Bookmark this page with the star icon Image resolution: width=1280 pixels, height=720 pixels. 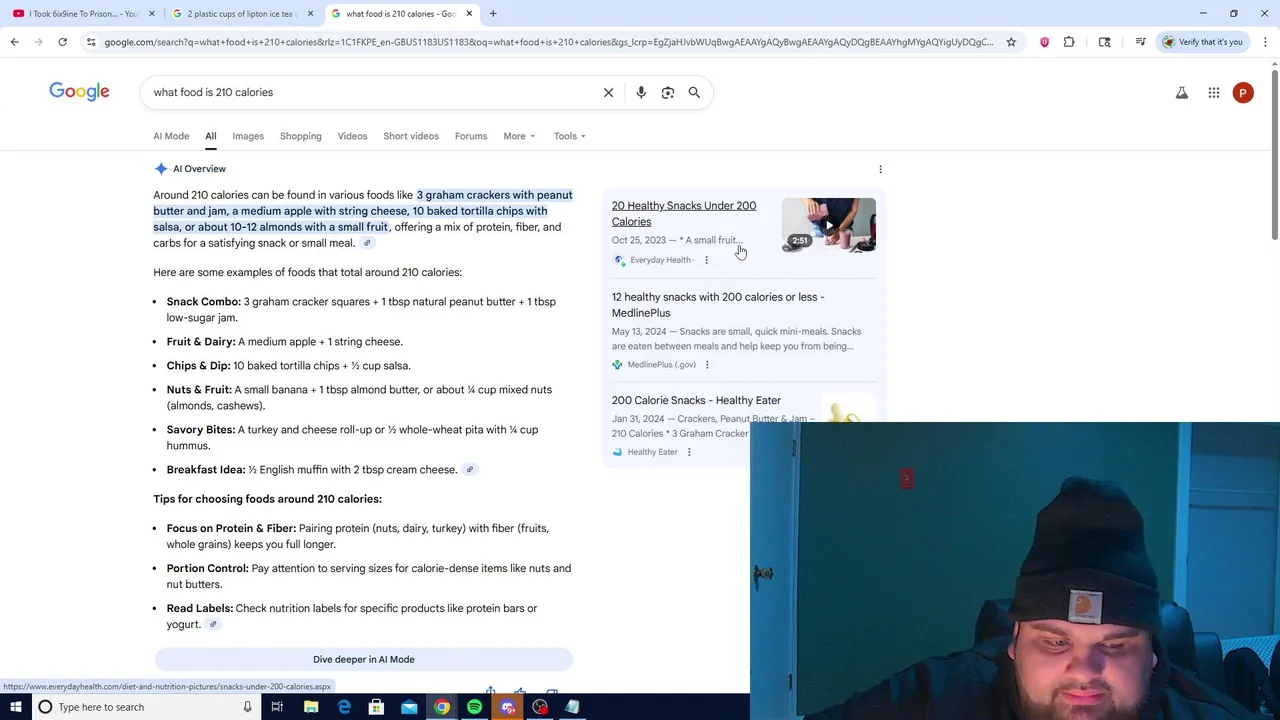(x=1011, y=42)
